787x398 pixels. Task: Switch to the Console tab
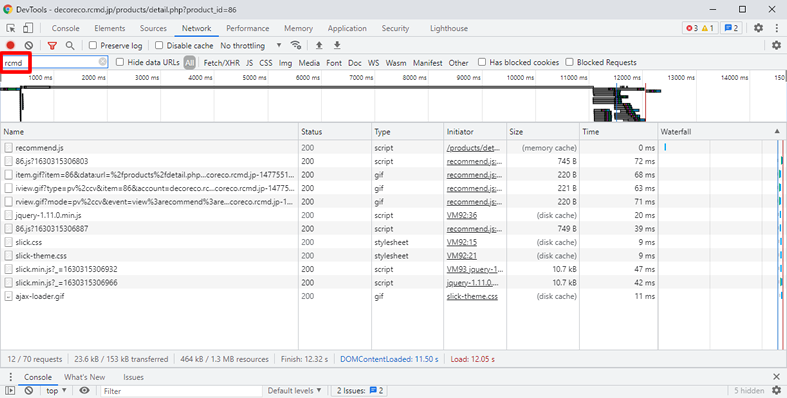pyautogui.click(x=65, y=28)
